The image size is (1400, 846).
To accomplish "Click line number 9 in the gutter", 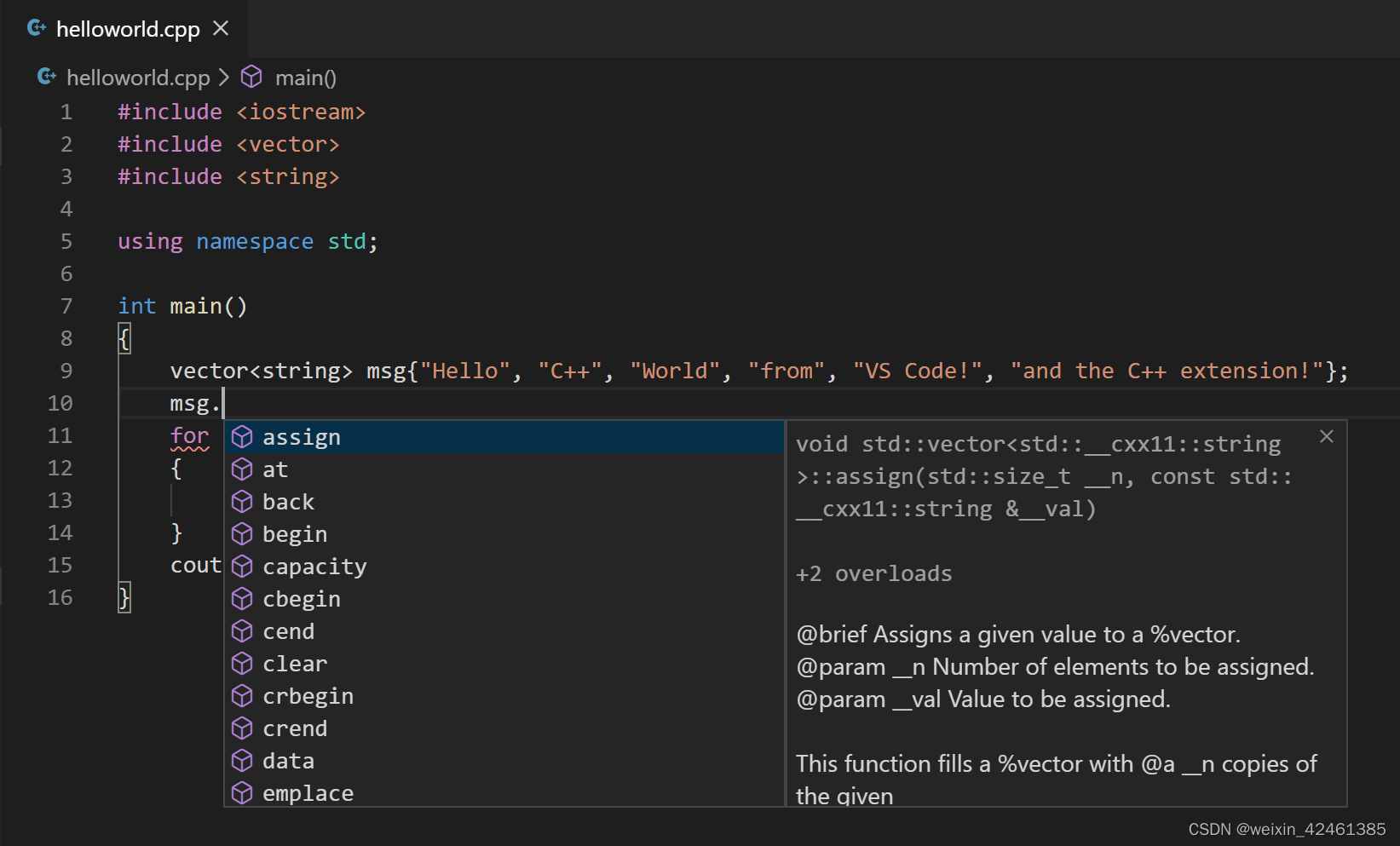I will [x=66, y=371].
